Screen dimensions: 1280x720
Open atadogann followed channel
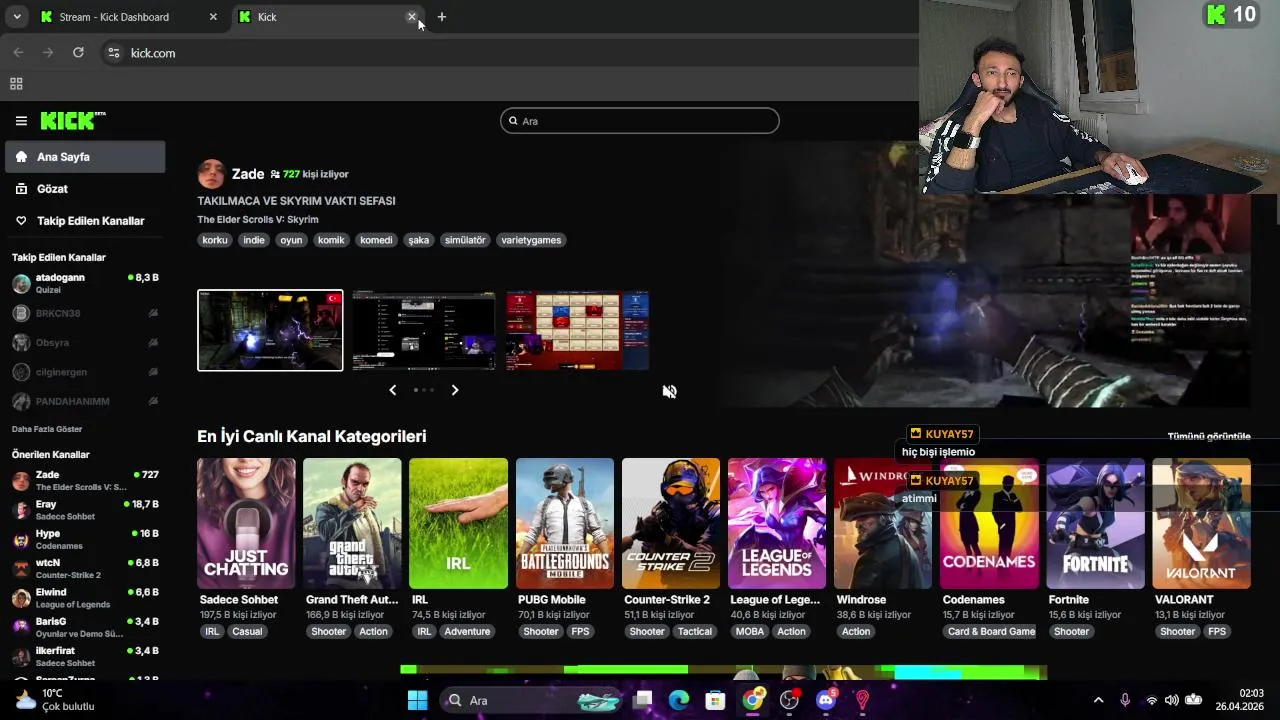pyautogui.click(x=85, y=283)
